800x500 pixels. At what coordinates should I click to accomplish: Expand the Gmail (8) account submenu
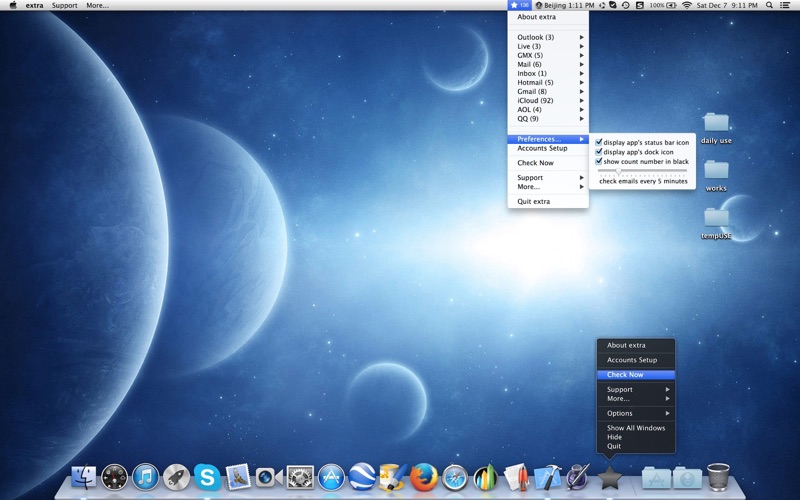[x=548, y=92]
